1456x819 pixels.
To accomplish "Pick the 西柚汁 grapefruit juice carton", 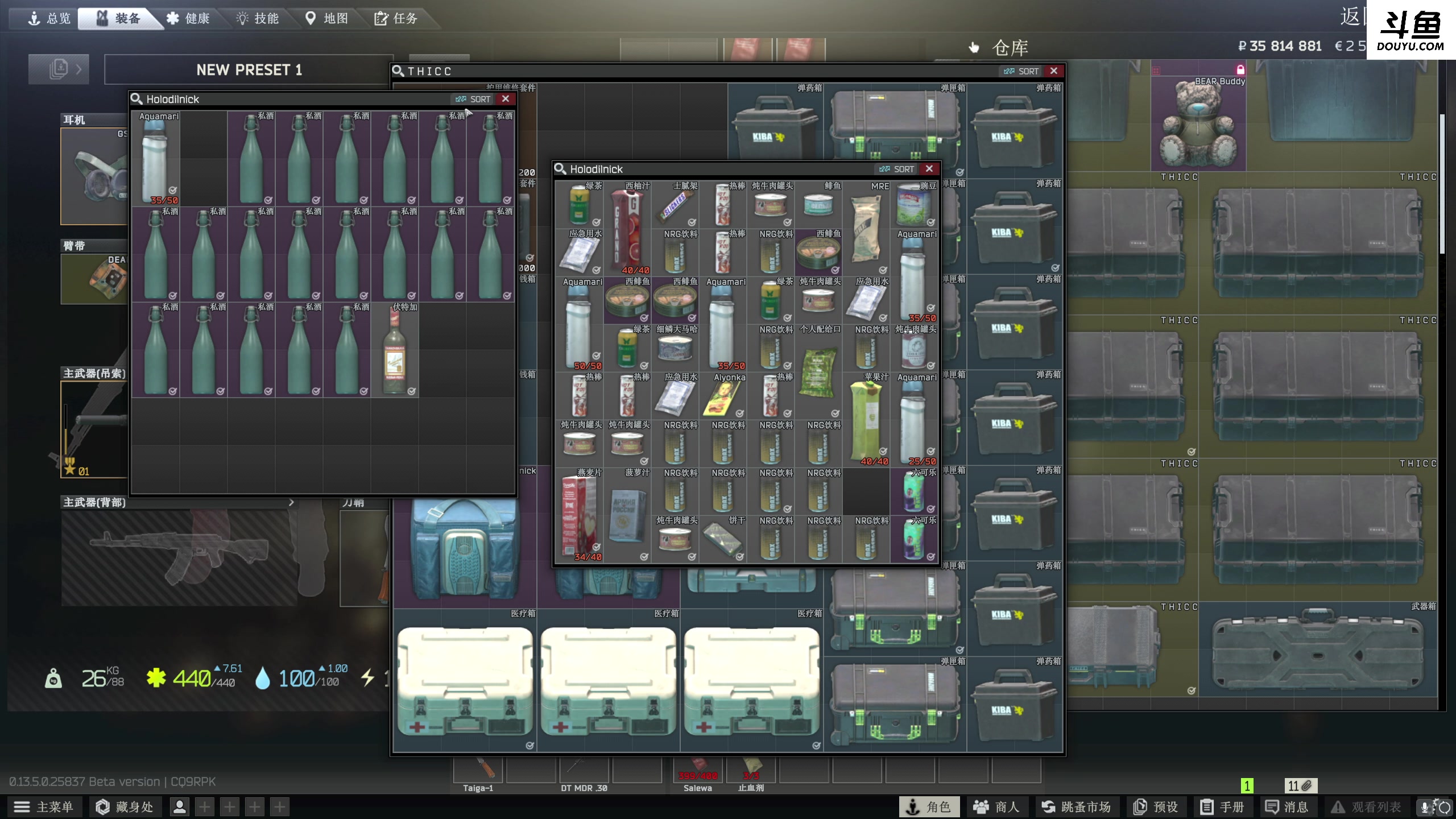I will tap(627, 229).
